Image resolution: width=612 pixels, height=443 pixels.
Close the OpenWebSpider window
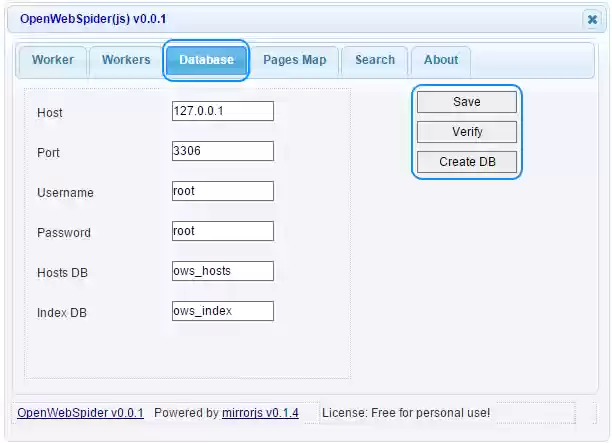(x=592, y=19)
